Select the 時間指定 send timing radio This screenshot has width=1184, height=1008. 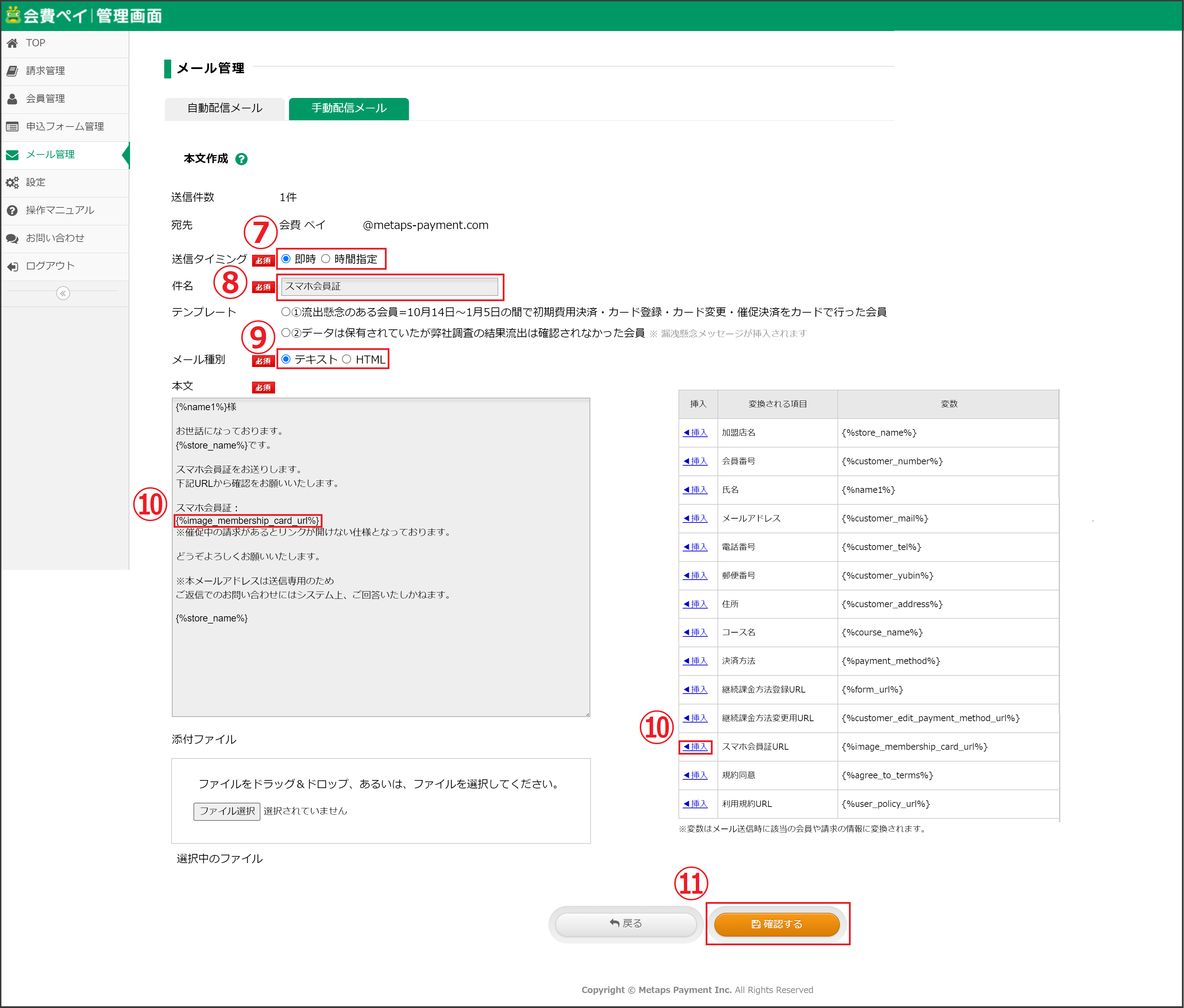pyautogui.click(x=326, y=259)
